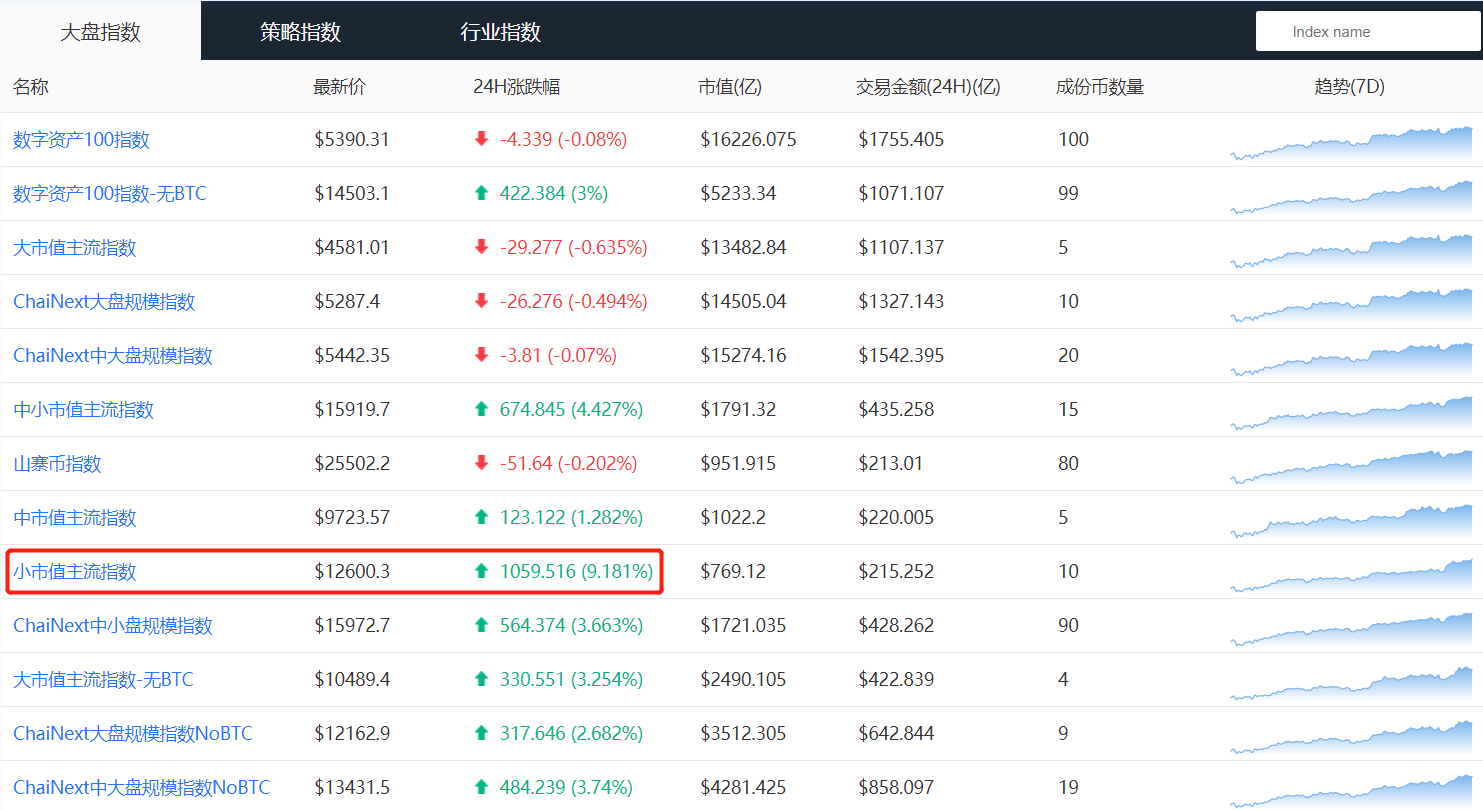This screenshot has width=1483, height=810.
Task: Click the price $13431.5
Action: tap(352, 788)
